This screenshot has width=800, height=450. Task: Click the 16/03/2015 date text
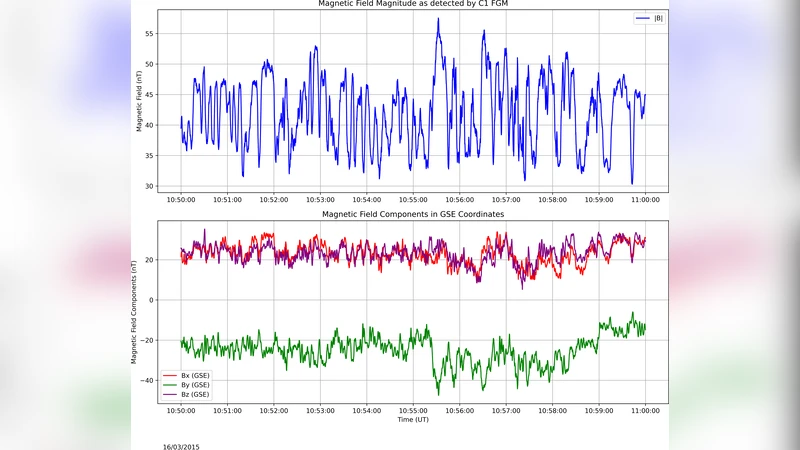pos(182,445)
